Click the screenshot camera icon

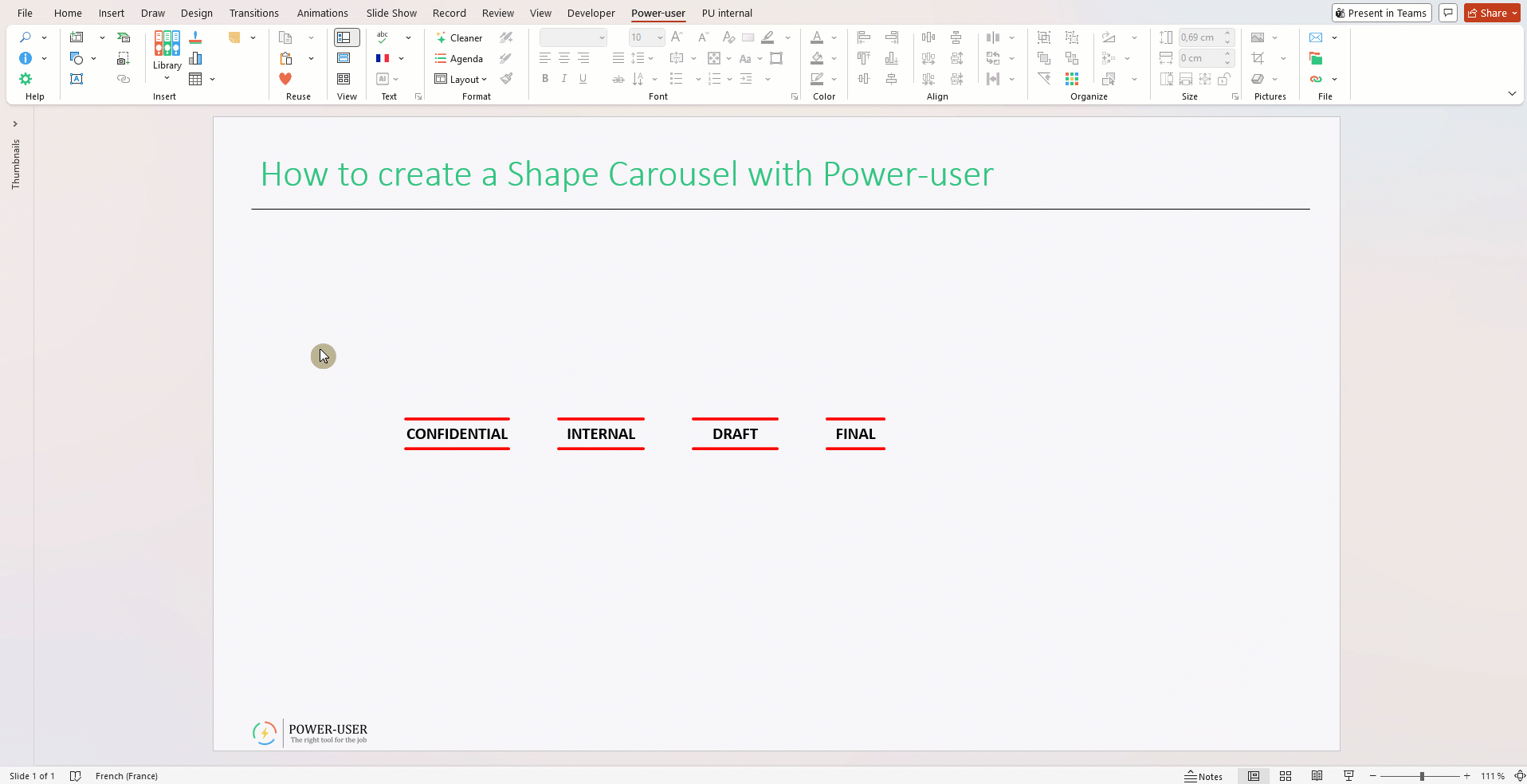click(124, 58)
